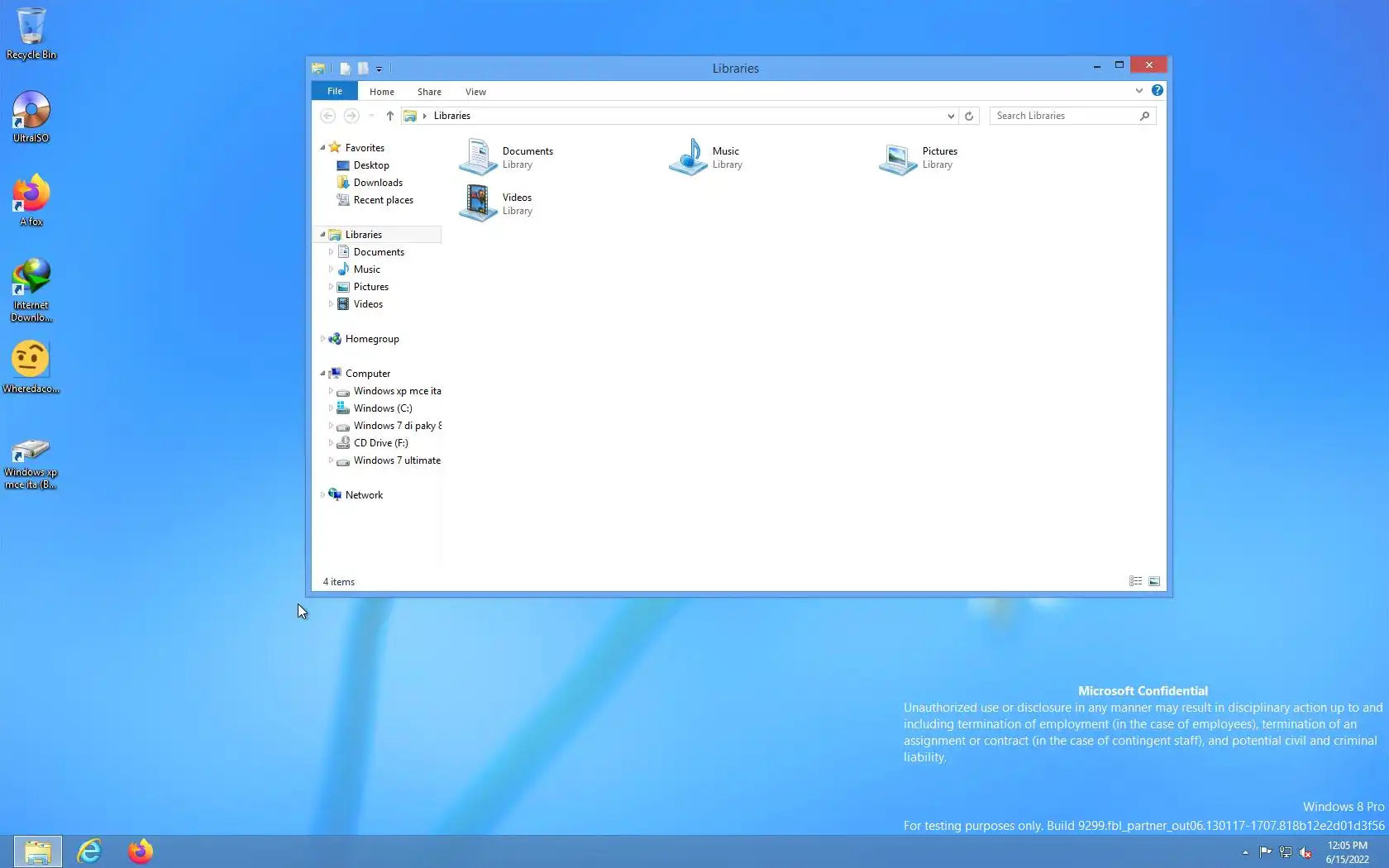Viewport: 1389px width, 868px height.
Task: Click the network icon in the system tray
Action: (x=1286, y=852)
